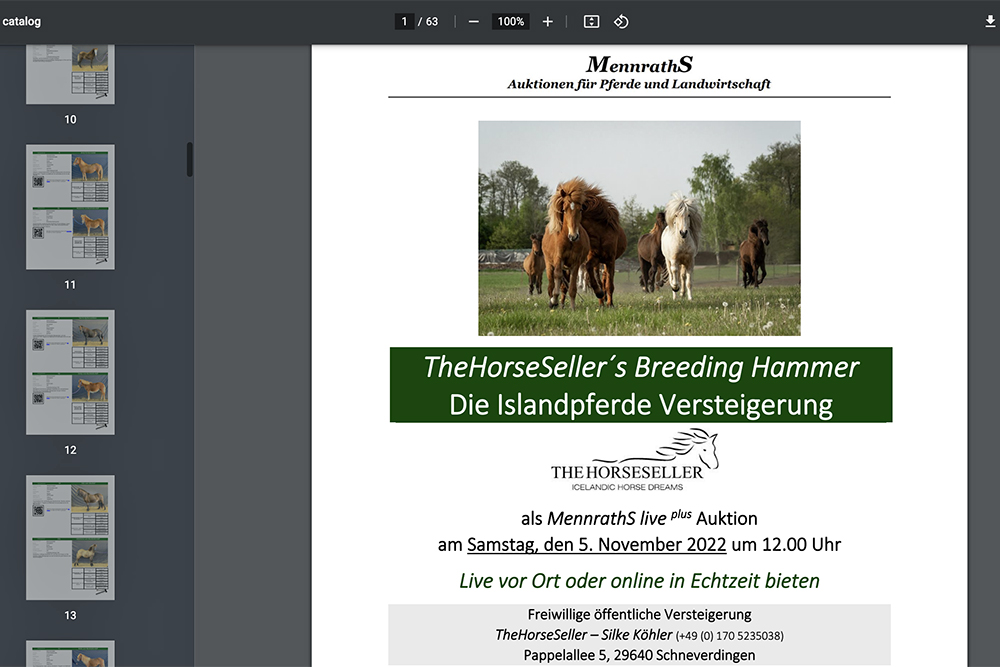
Task: Click the rotate counterclockwise icon
Action: [621, 22]
